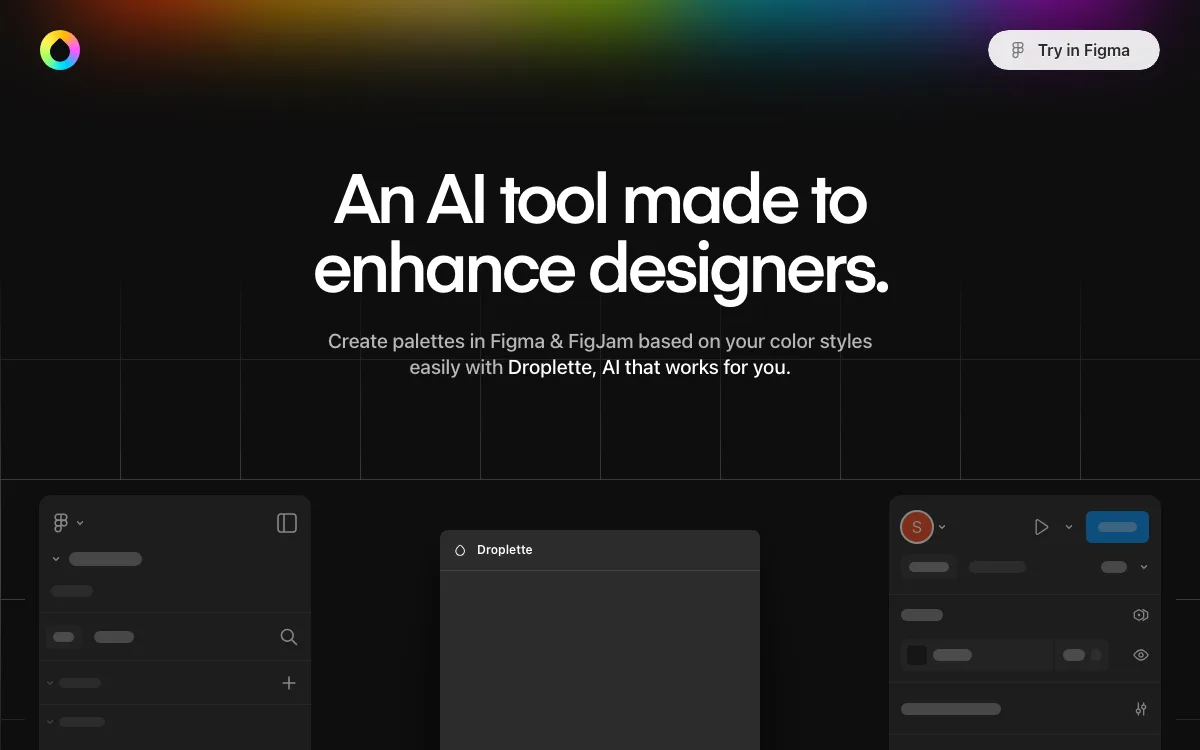Image resolution: width=1200 pixels, height=750 pixels.
Task: Click the blue share button
Action: point(1117,527)
